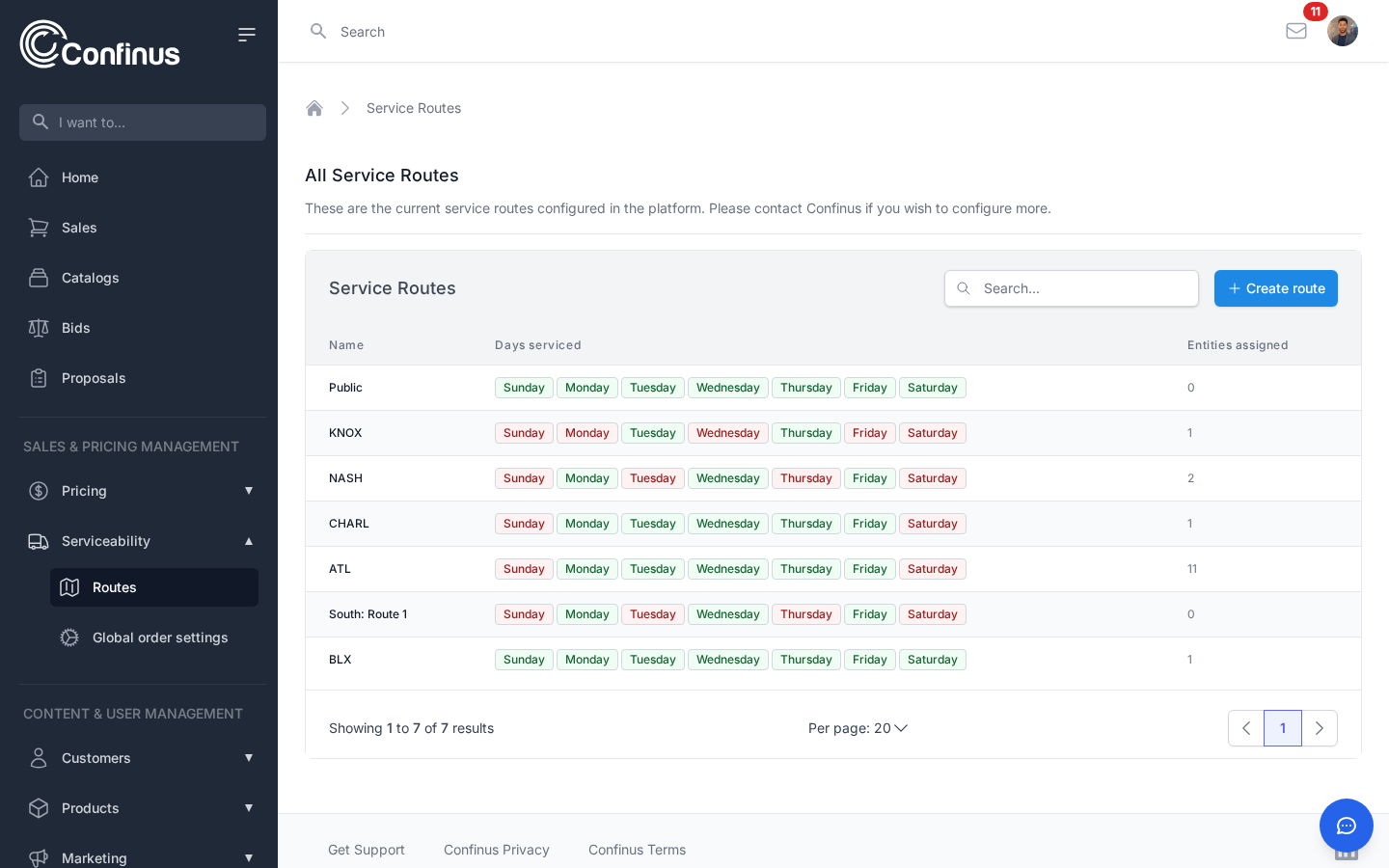Go to the next results page

pyautogui.click(x=1319, y=728)
